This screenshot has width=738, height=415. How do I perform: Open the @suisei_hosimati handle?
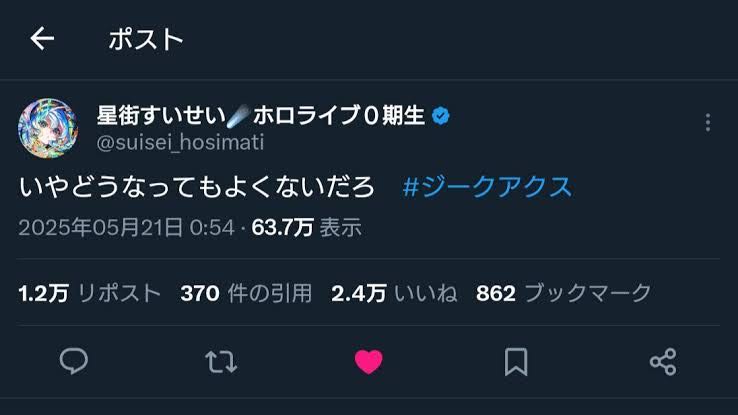(x=180, y=142)
